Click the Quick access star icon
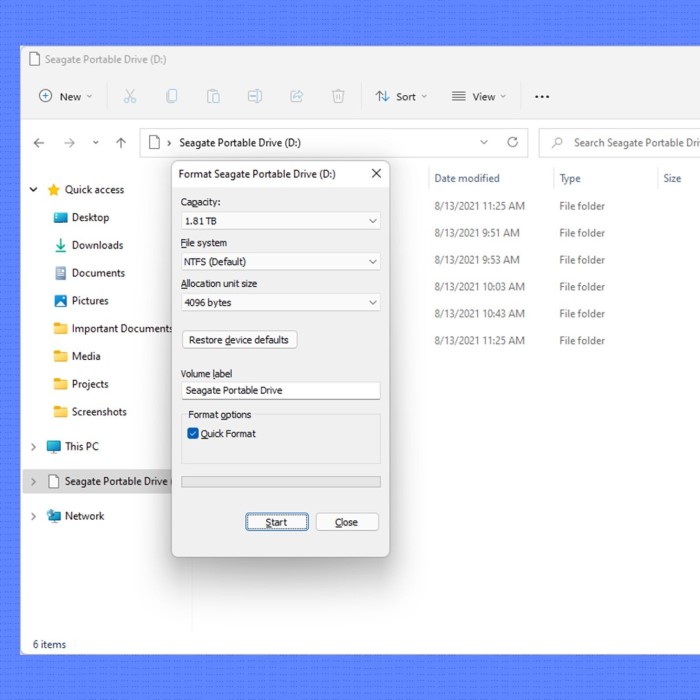700x700 pixels. pos(54,190)
